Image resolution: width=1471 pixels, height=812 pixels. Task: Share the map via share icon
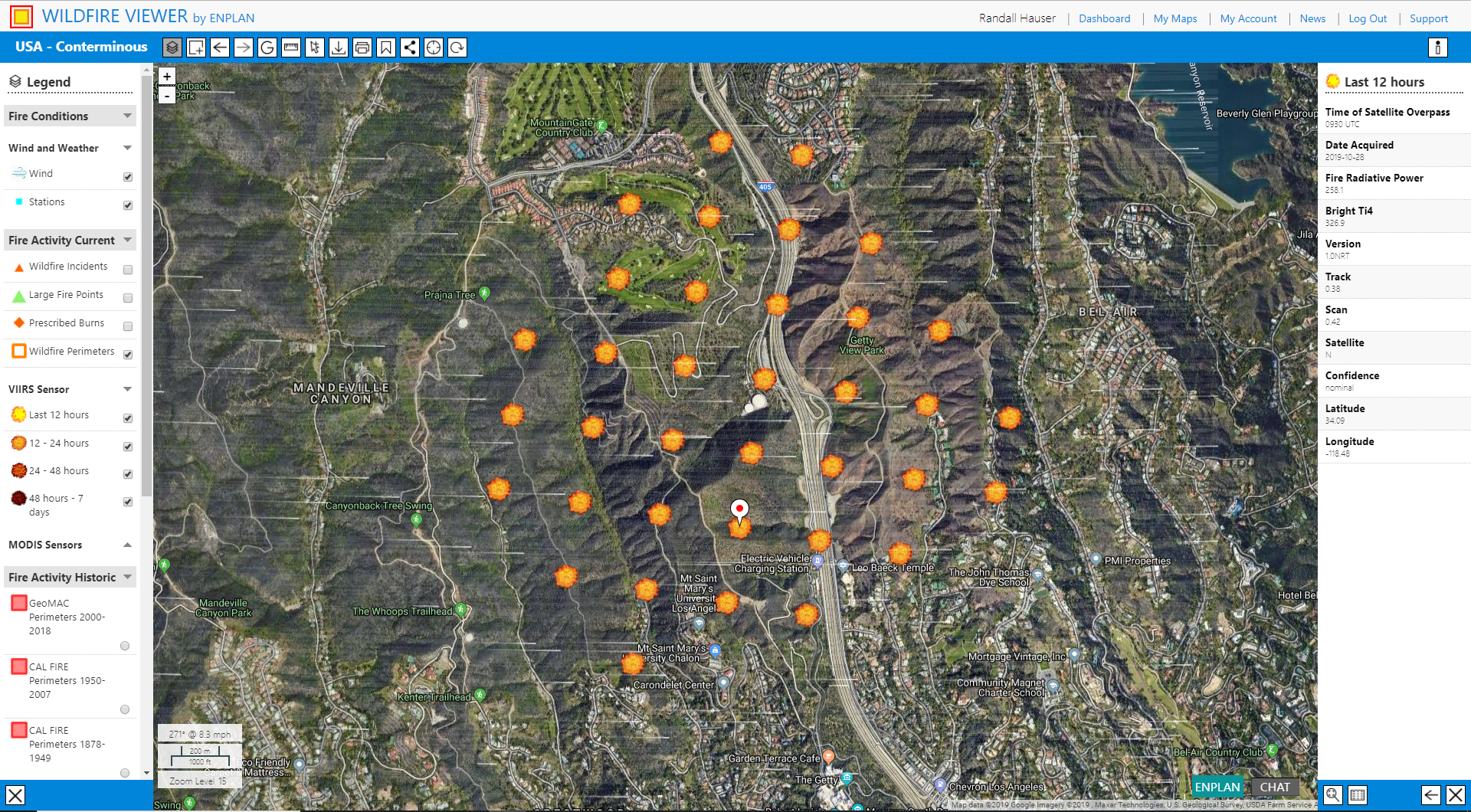pos(410,47)
